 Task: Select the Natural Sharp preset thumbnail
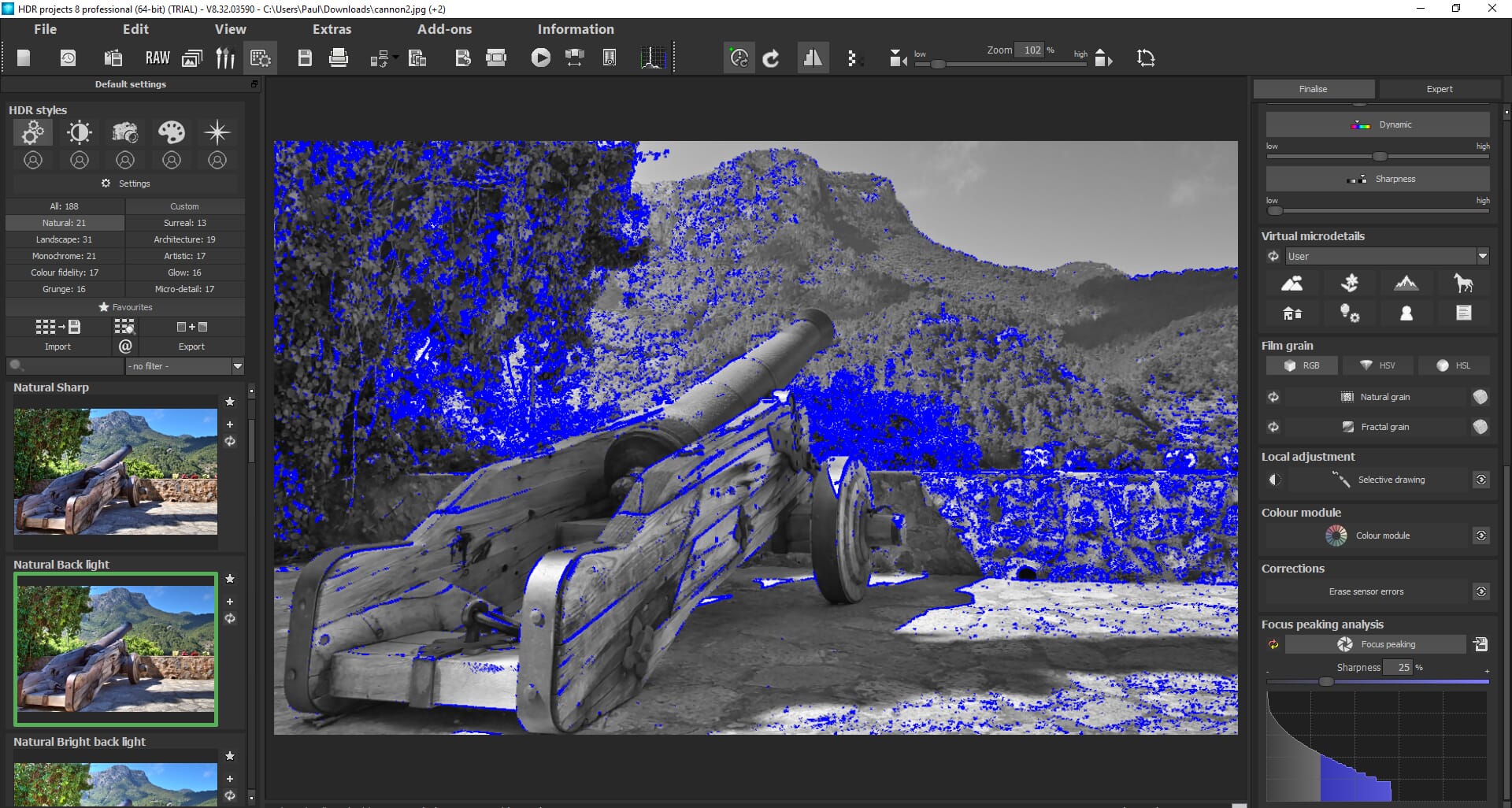coord(116,472)
